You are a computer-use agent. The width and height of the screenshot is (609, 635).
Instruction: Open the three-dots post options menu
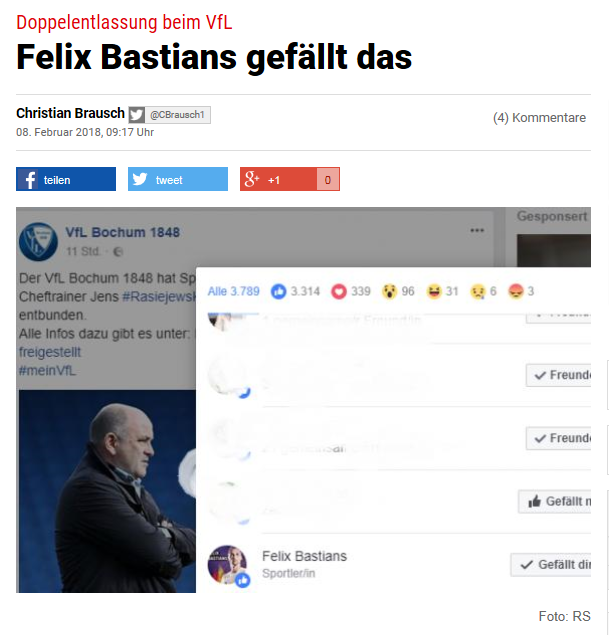[x=477, y=230]
